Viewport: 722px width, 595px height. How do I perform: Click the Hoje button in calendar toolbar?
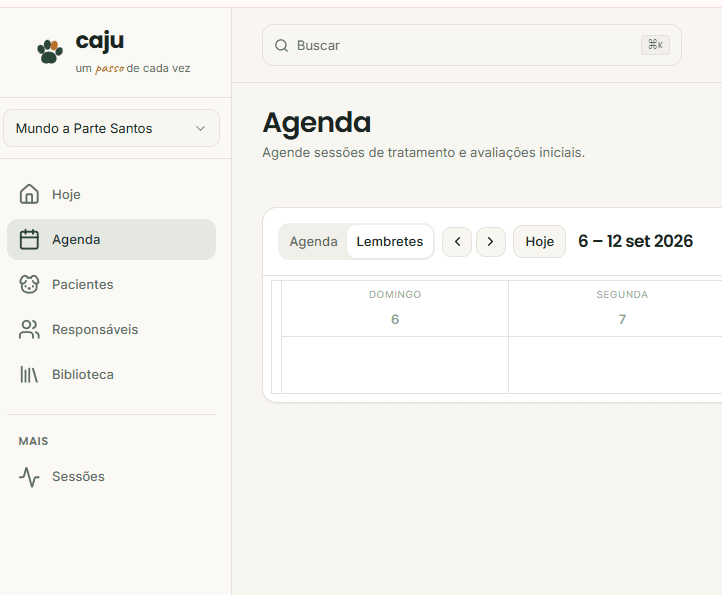[540, 241]
